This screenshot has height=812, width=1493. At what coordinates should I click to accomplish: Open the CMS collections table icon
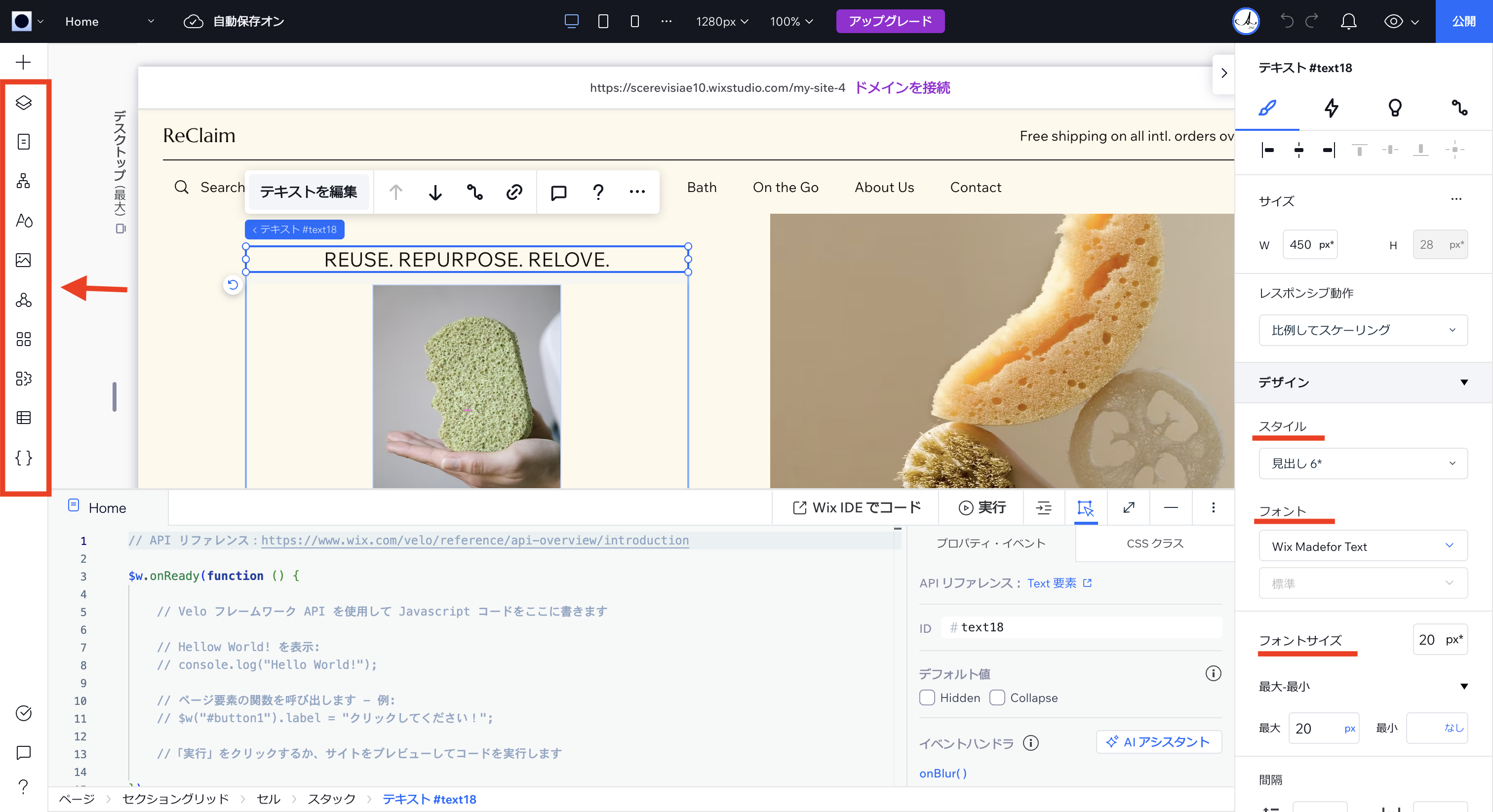click(x=23, y=417)
